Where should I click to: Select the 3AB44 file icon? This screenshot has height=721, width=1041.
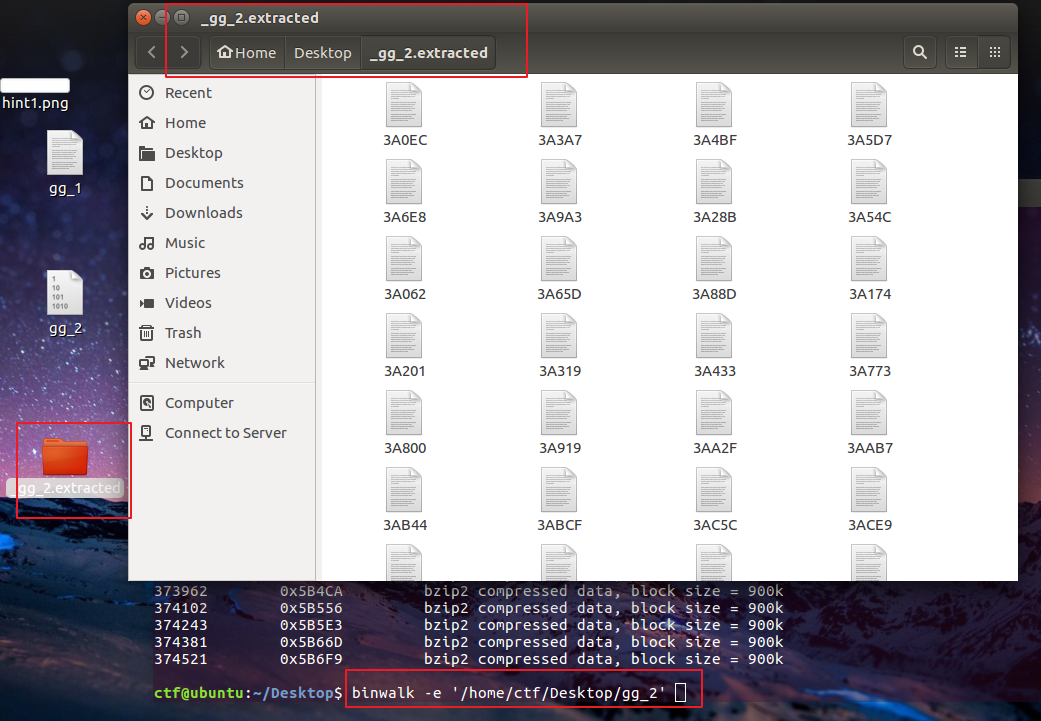pos(404,490)
